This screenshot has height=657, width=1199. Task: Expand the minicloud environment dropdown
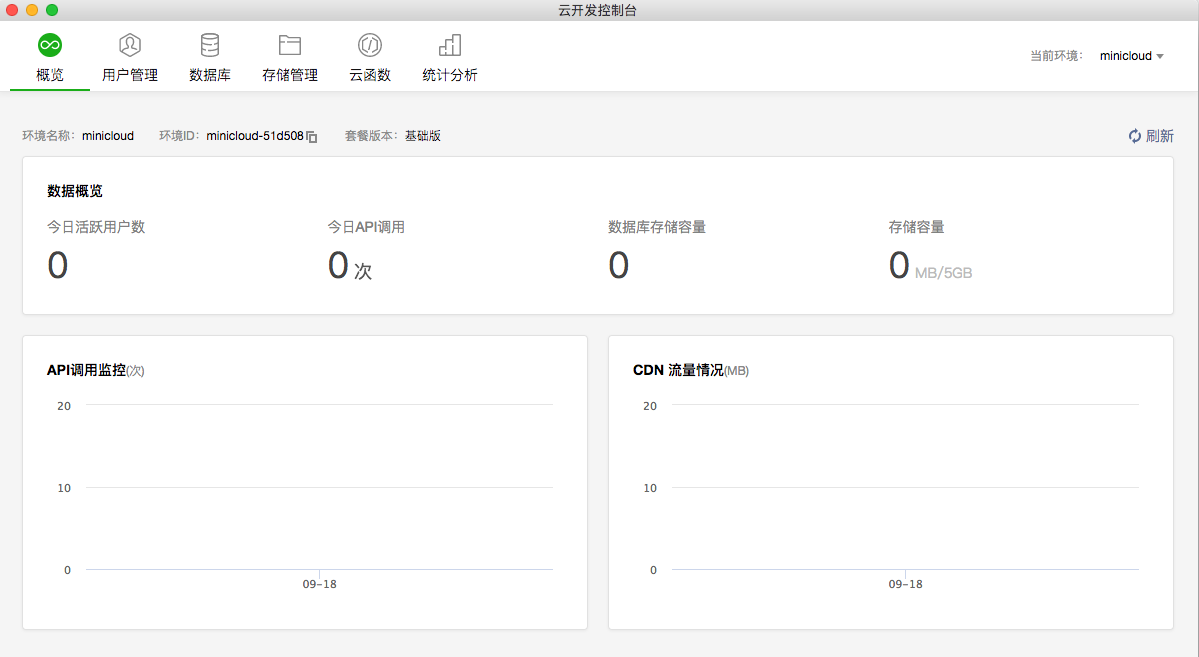pyautogui.click(x=1131, y=56)
